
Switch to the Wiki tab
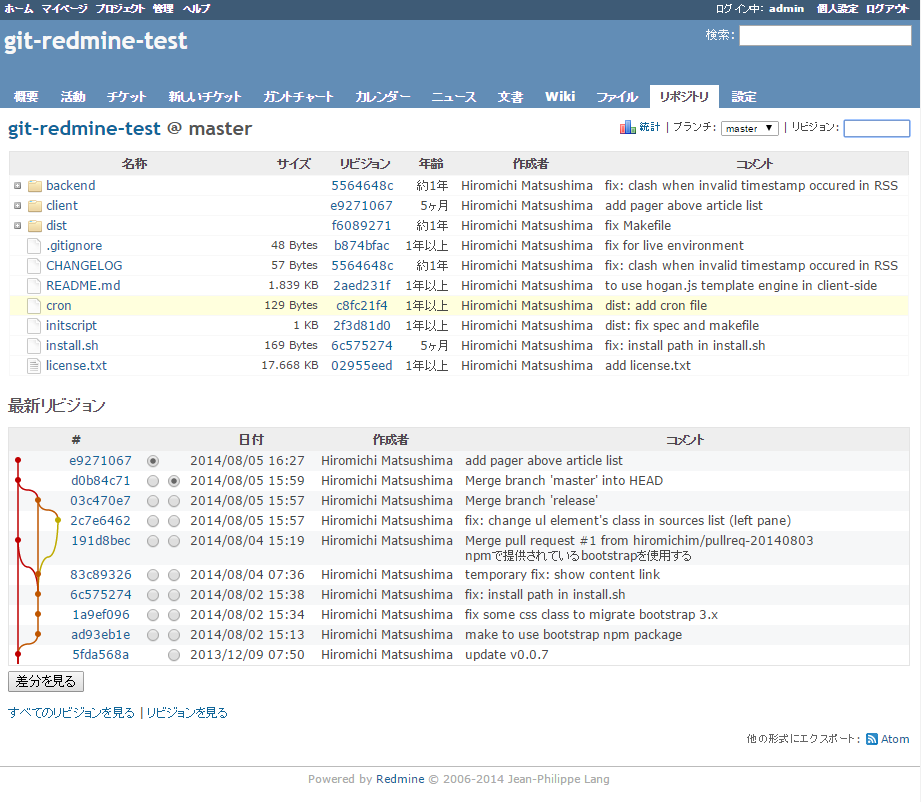click(559, 97)
